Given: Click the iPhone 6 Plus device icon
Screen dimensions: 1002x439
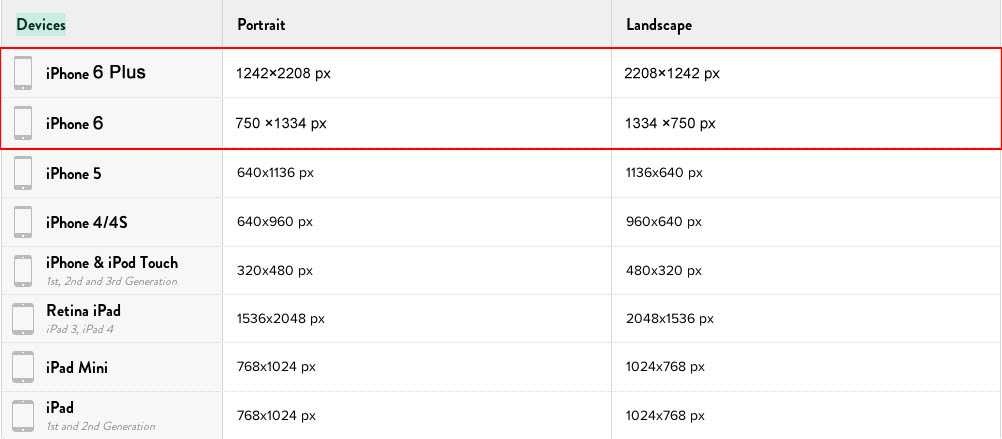Looking at the screenshot, I should click(23, 73).
